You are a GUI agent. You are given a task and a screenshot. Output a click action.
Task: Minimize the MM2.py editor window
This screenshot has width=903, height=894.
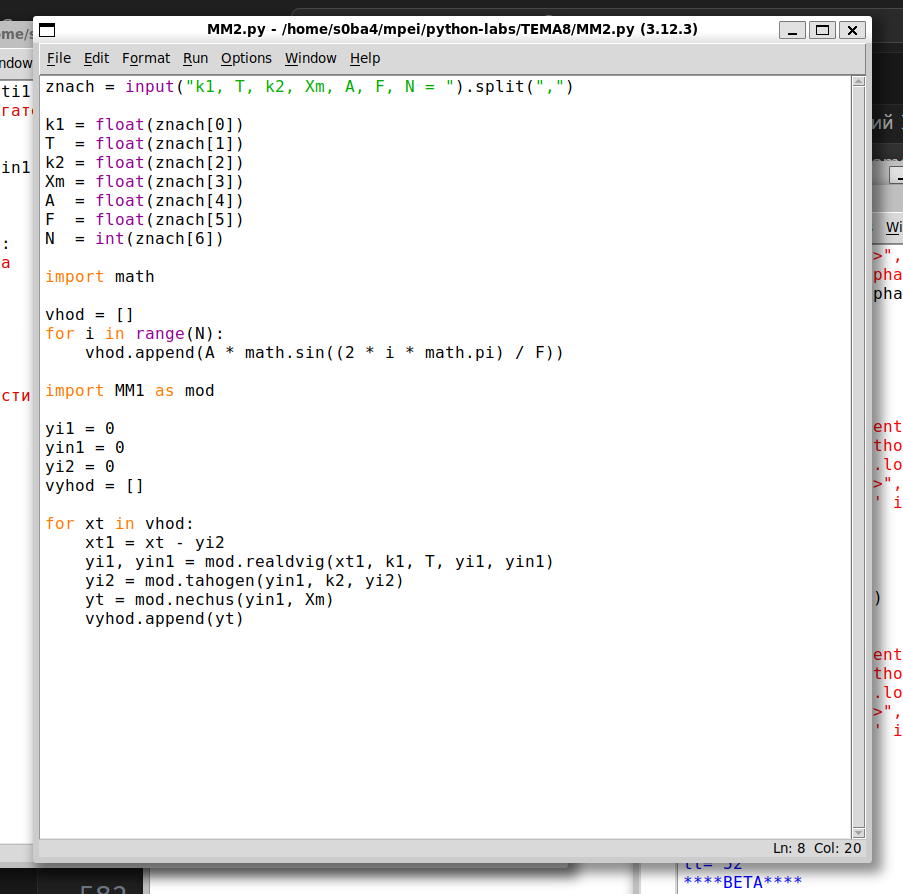pyautogui.click(x=793, y=30)
